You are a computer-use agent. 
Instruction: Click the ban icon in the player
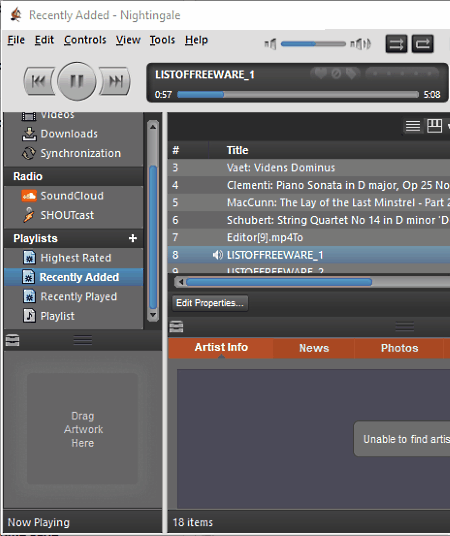pyautogui.click(x=336, y=73)
